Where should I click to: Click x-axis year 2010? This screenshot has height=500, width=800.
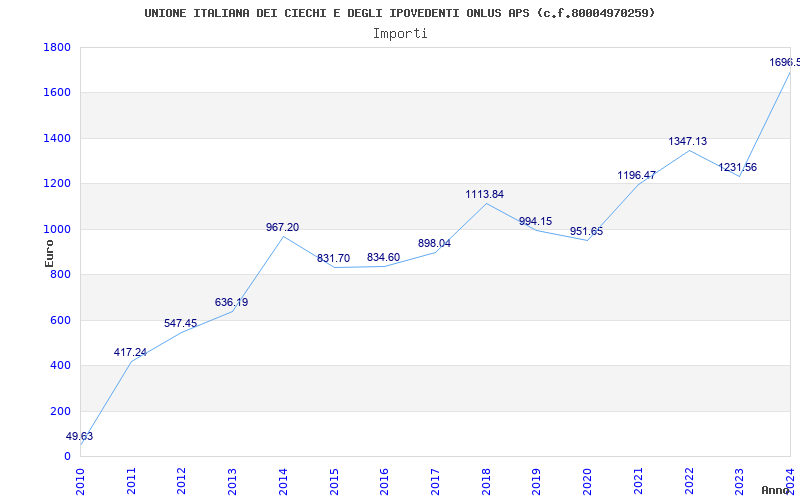80,481
